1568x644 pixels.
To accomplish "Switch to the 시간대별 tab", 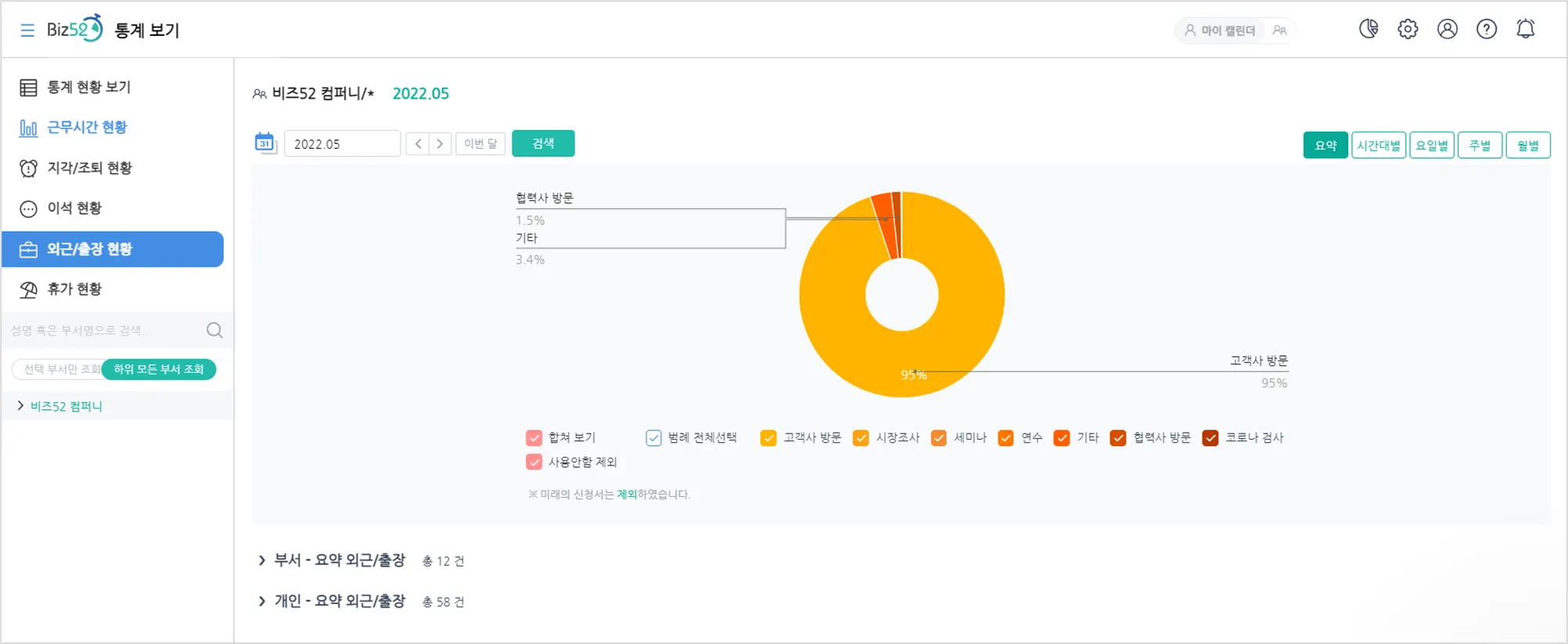I will (1378, 145).
